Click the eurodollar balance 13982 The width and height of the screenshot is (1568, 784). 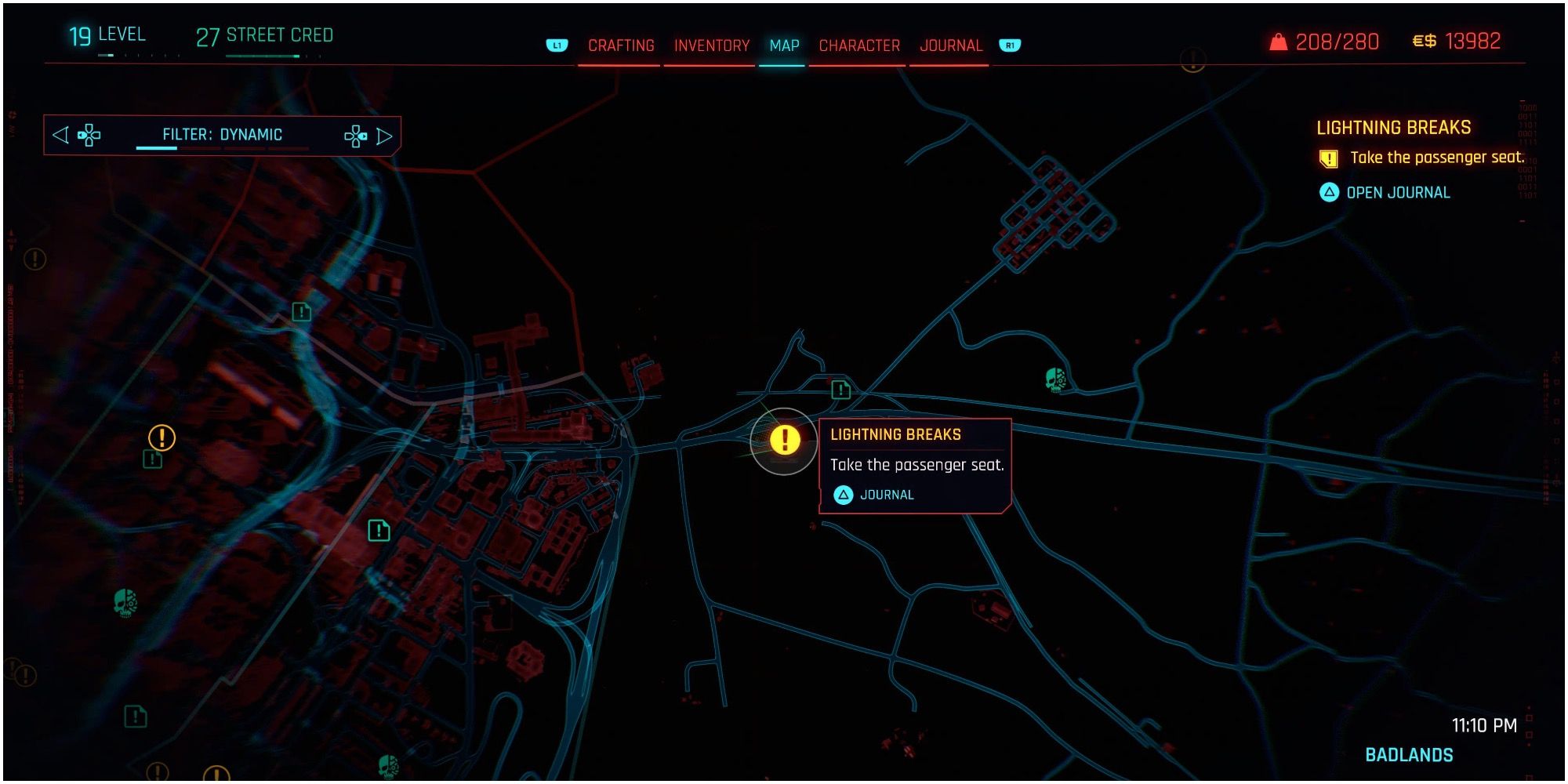(1457, 41)
